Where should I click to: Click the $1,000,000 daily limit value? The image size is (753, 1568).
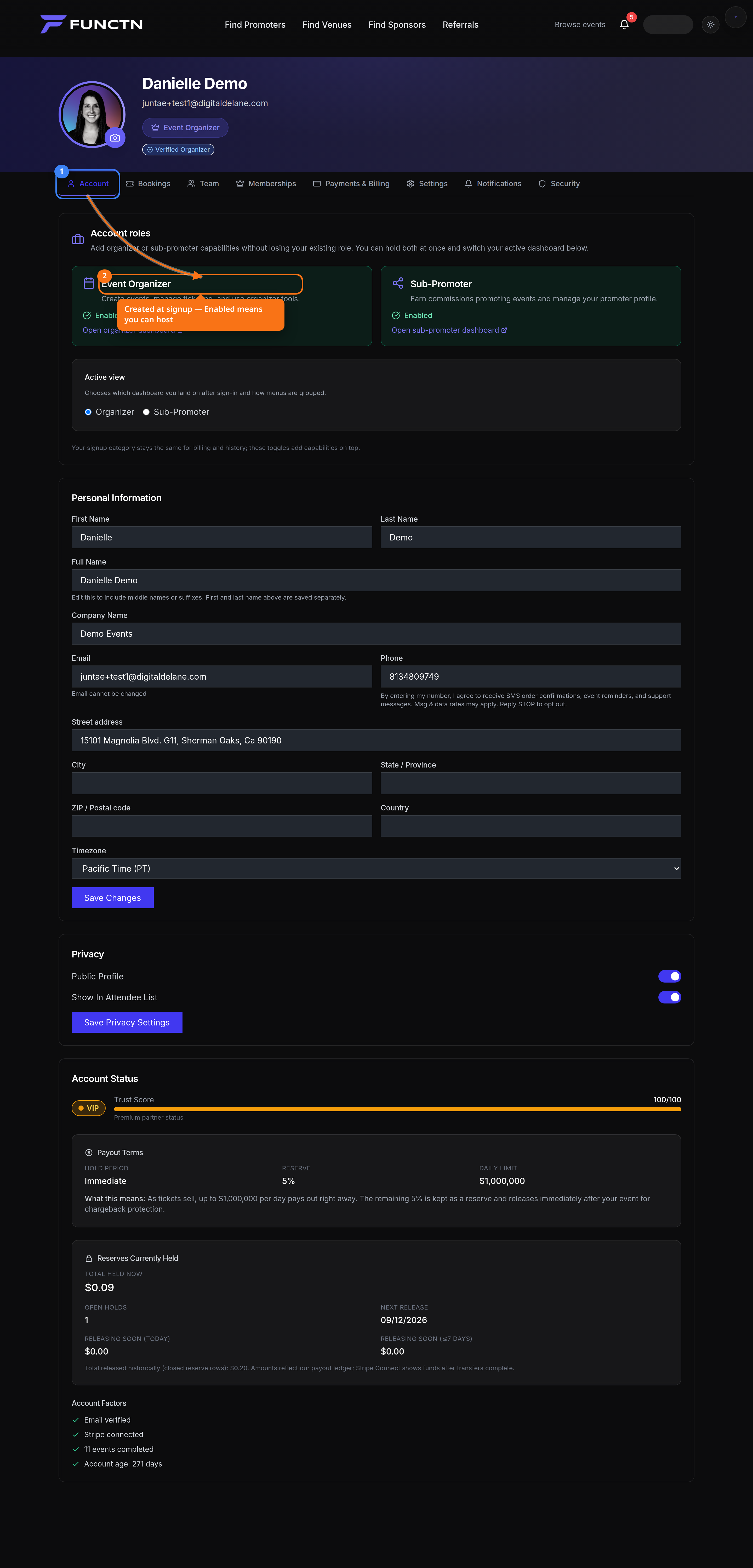[502, 1181]
